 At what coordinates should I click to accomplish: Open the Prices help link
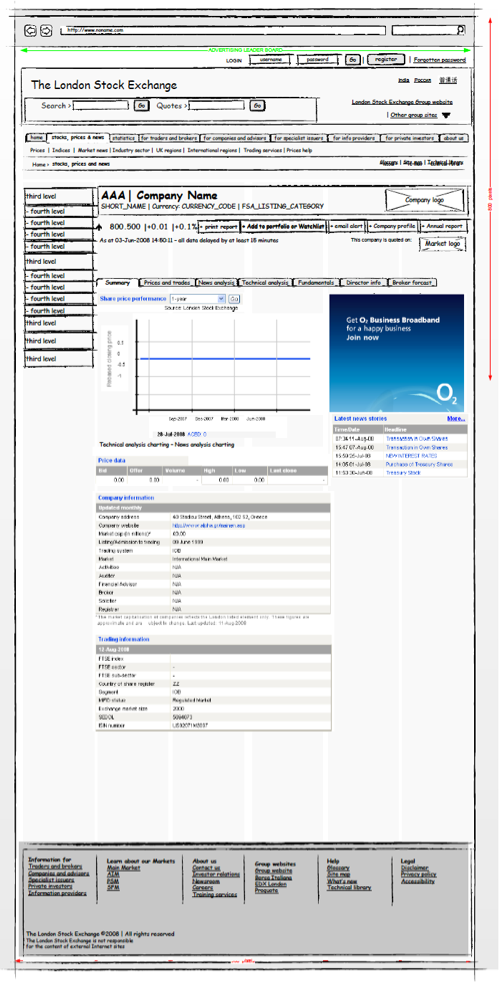[x=299, y=150]
